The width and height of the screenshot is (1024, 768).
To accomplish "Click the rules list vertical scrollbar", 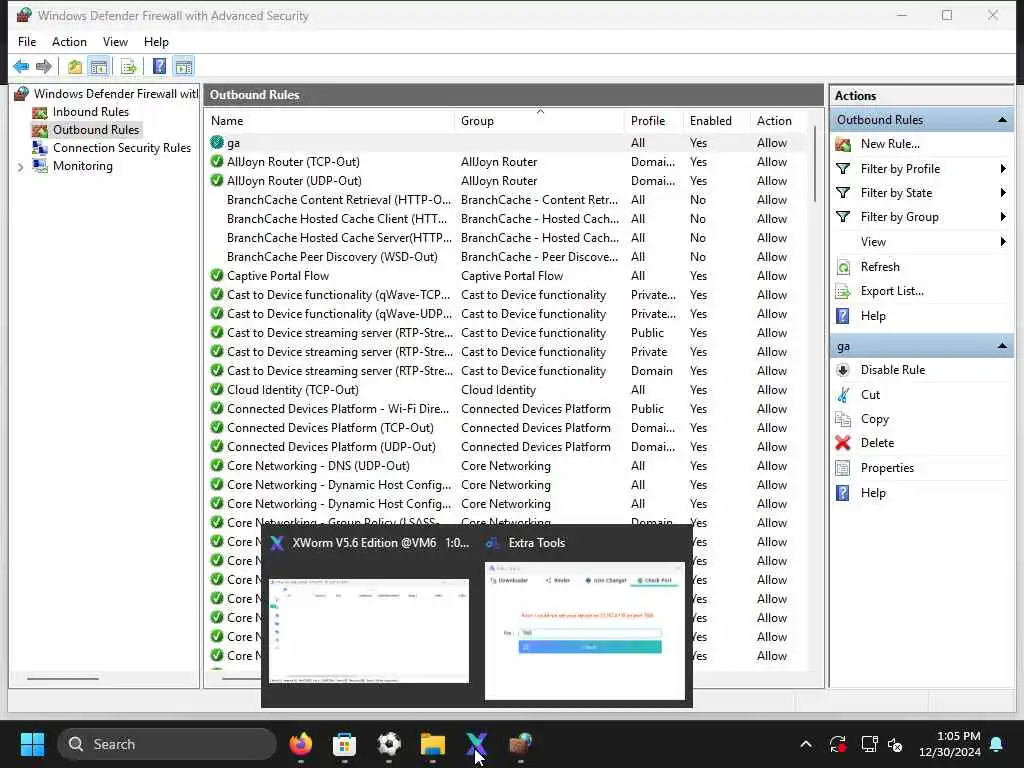I will point(815,163).
